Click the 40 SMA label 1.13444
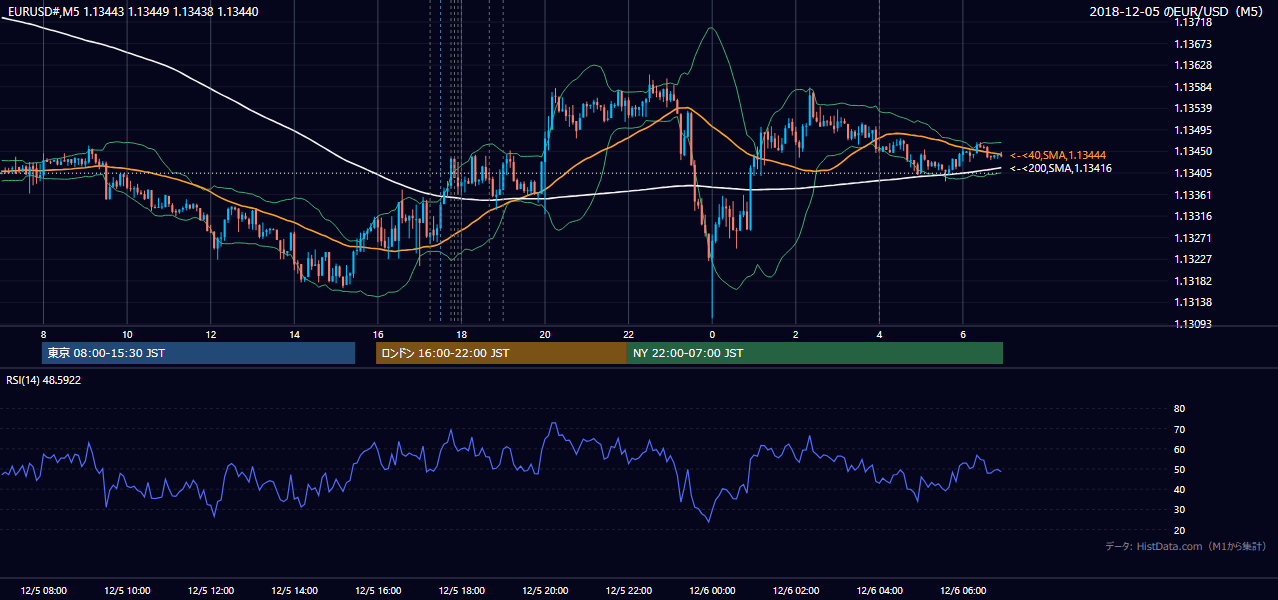 (x=1057, y=155)
